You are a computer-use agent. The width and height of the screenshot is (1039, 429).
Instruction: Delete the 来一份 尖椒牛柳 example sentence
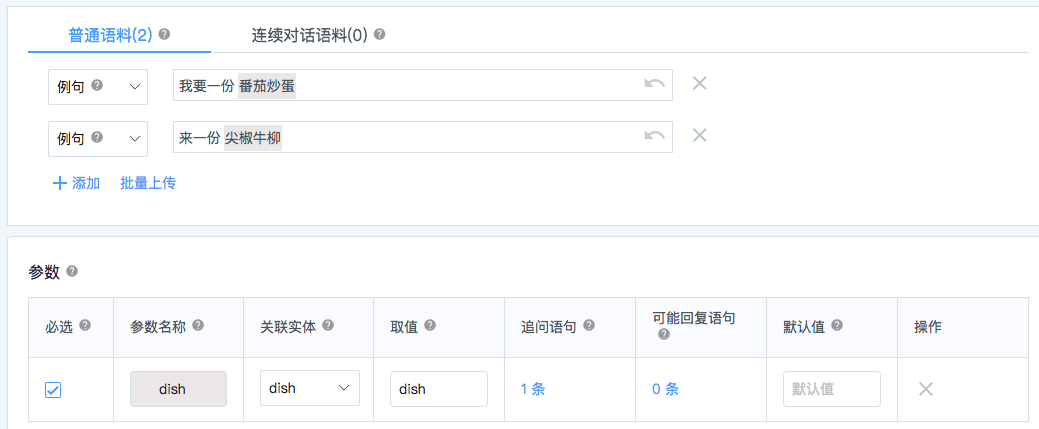(700, 135)
